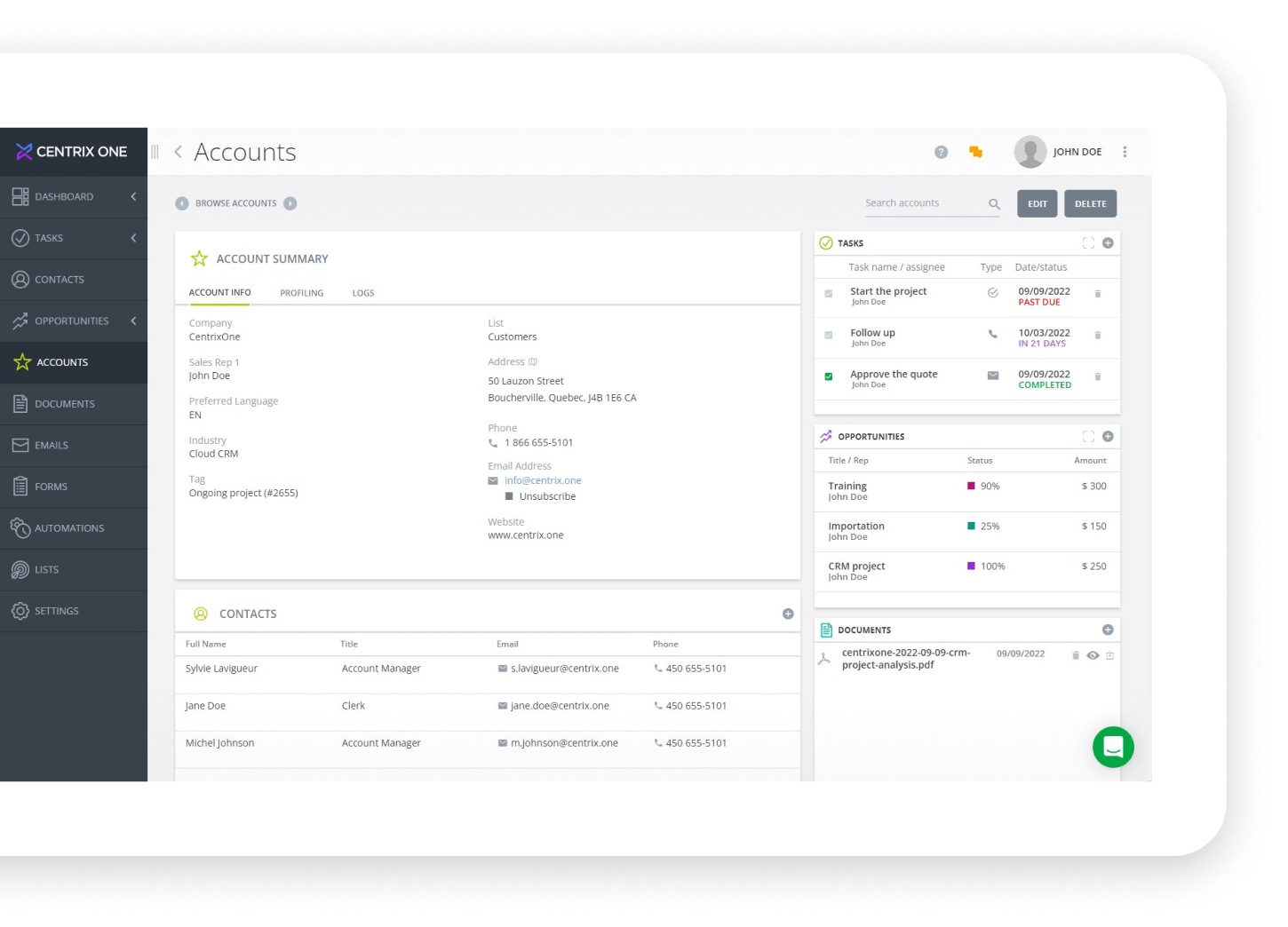
Task: Click the Edit button
Action: click(x=1037, y=203)
